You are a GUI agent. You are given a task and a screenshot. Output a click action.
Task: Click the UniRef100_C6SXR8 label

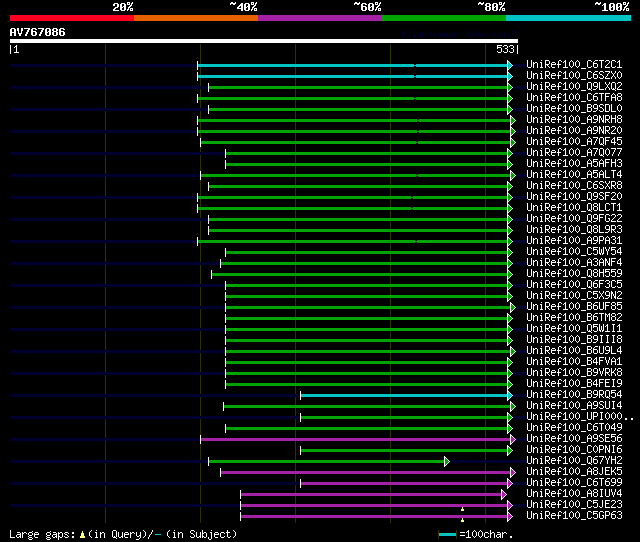click(x=574, y=186)
